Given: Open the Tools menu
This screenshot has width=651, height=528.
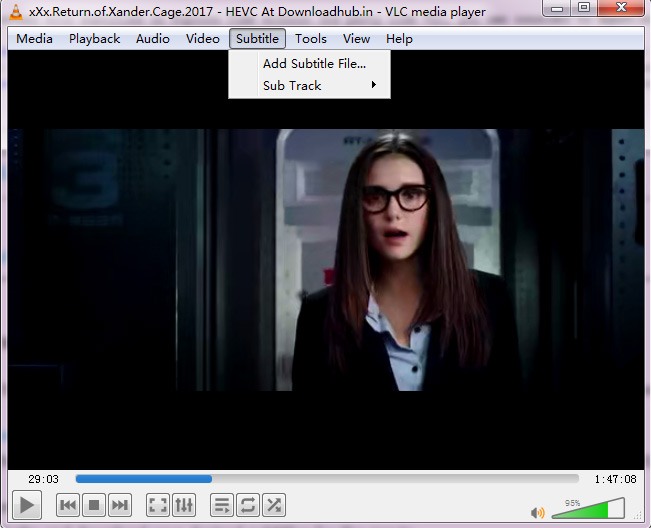Looking at the screenshot, I should pos(311,39).
